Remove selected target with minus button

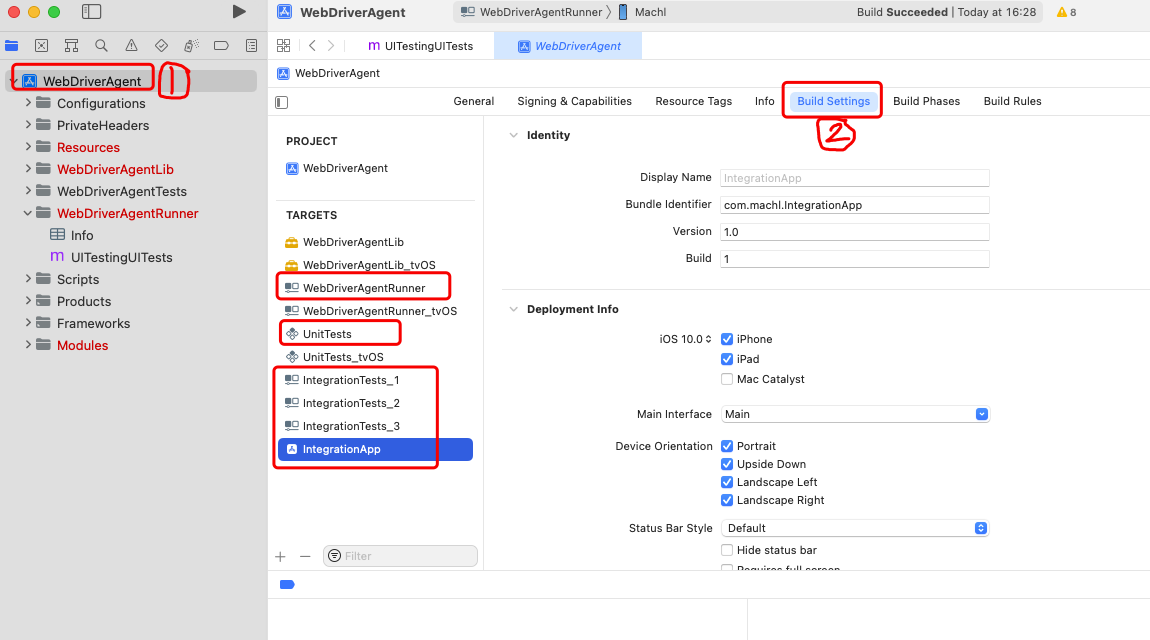[x=305, y=556]
